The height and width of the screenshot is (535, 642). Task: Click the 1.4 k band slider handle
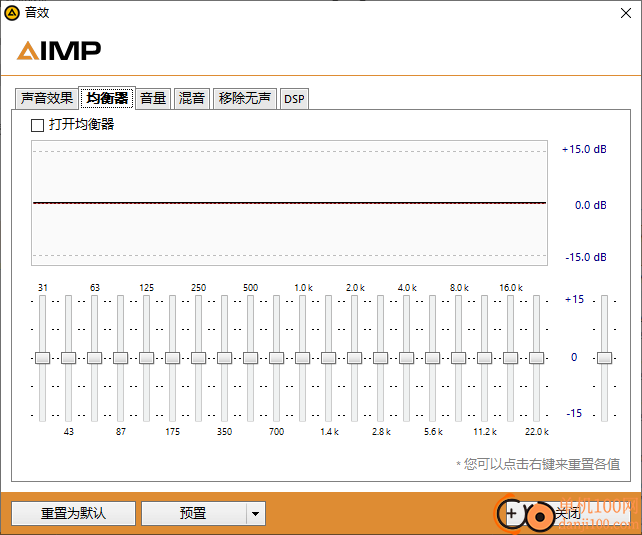click(x=328, y=358)
